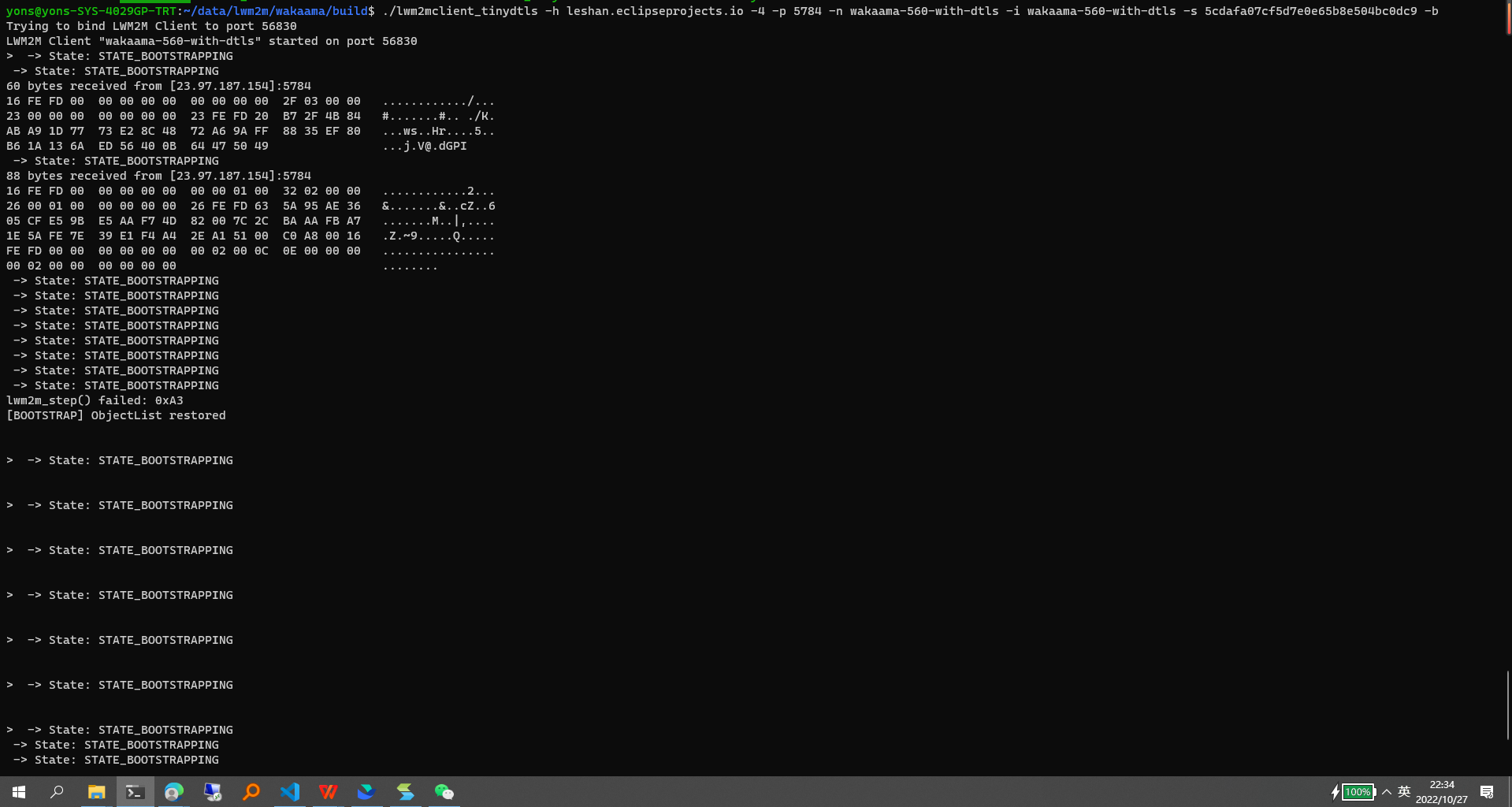Click the 22:34 clock to open calendar
The width and height of the screenshot is (1512, 807).
tap(1441, 785)
